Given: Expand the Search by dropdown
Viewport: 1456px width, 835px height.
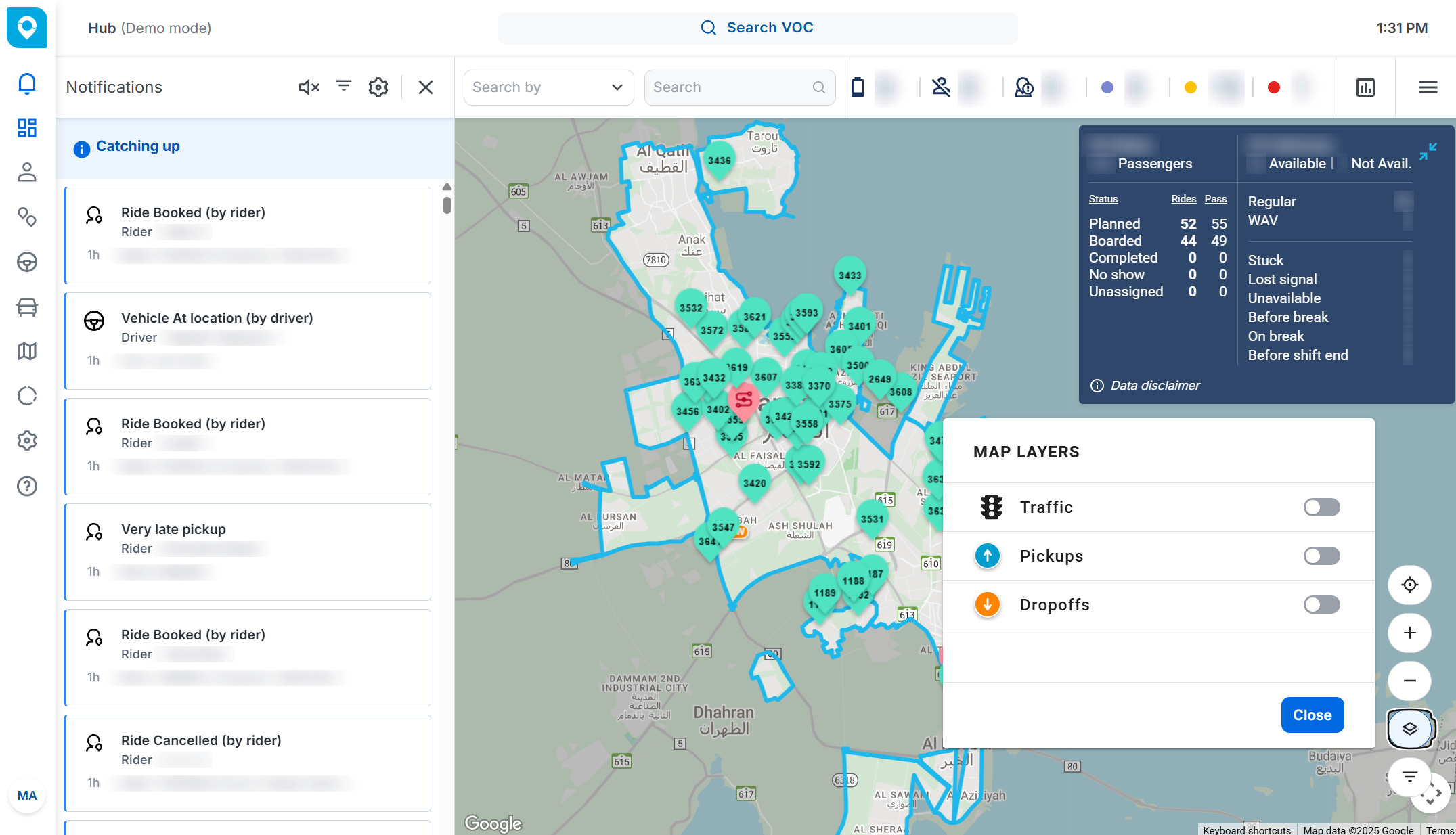Looking at the screenshot, I should tap(548, 87).
